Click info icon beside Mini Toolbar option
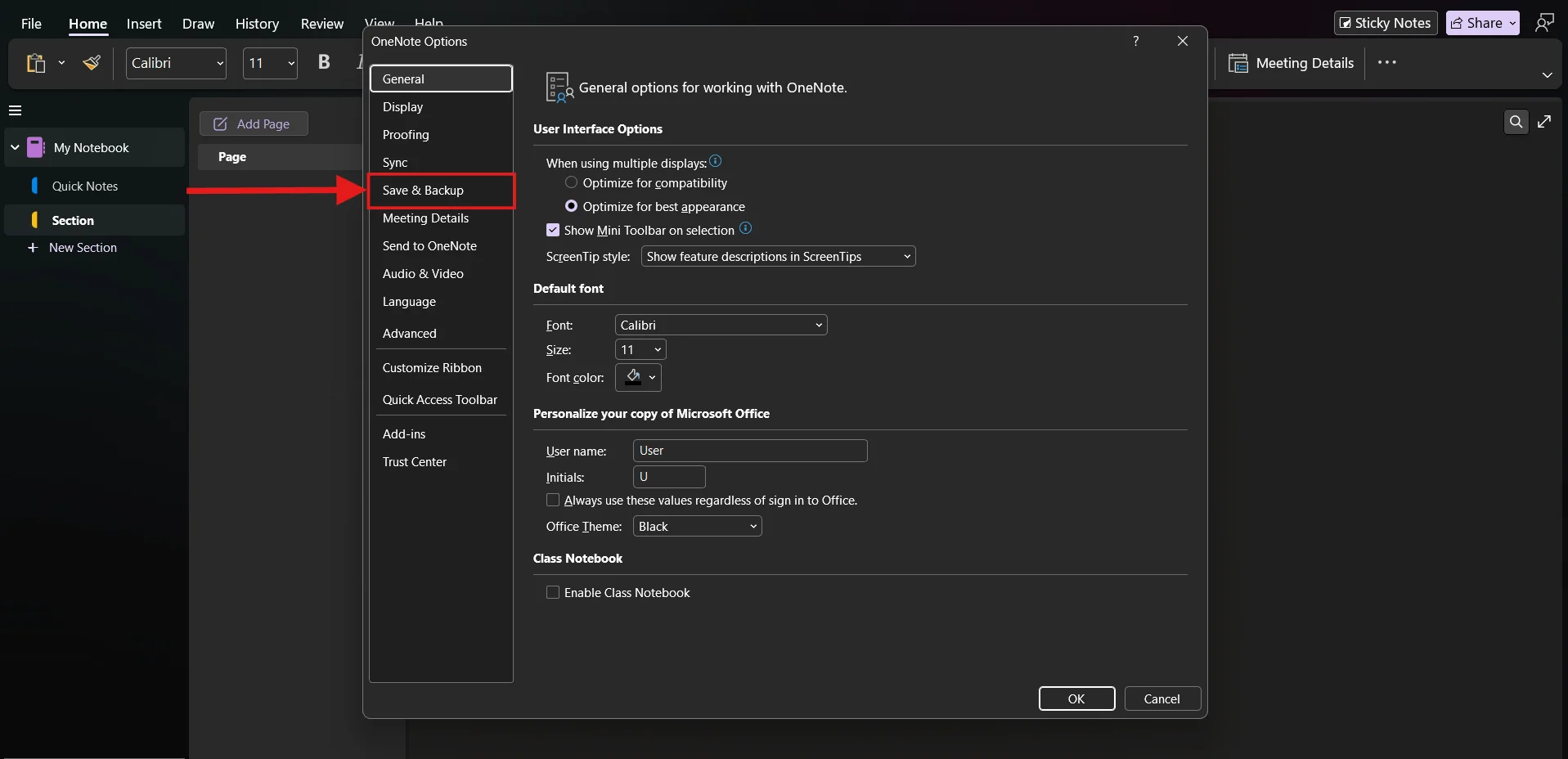Viewport: 1568px width, 759px height. pos(745,228)
